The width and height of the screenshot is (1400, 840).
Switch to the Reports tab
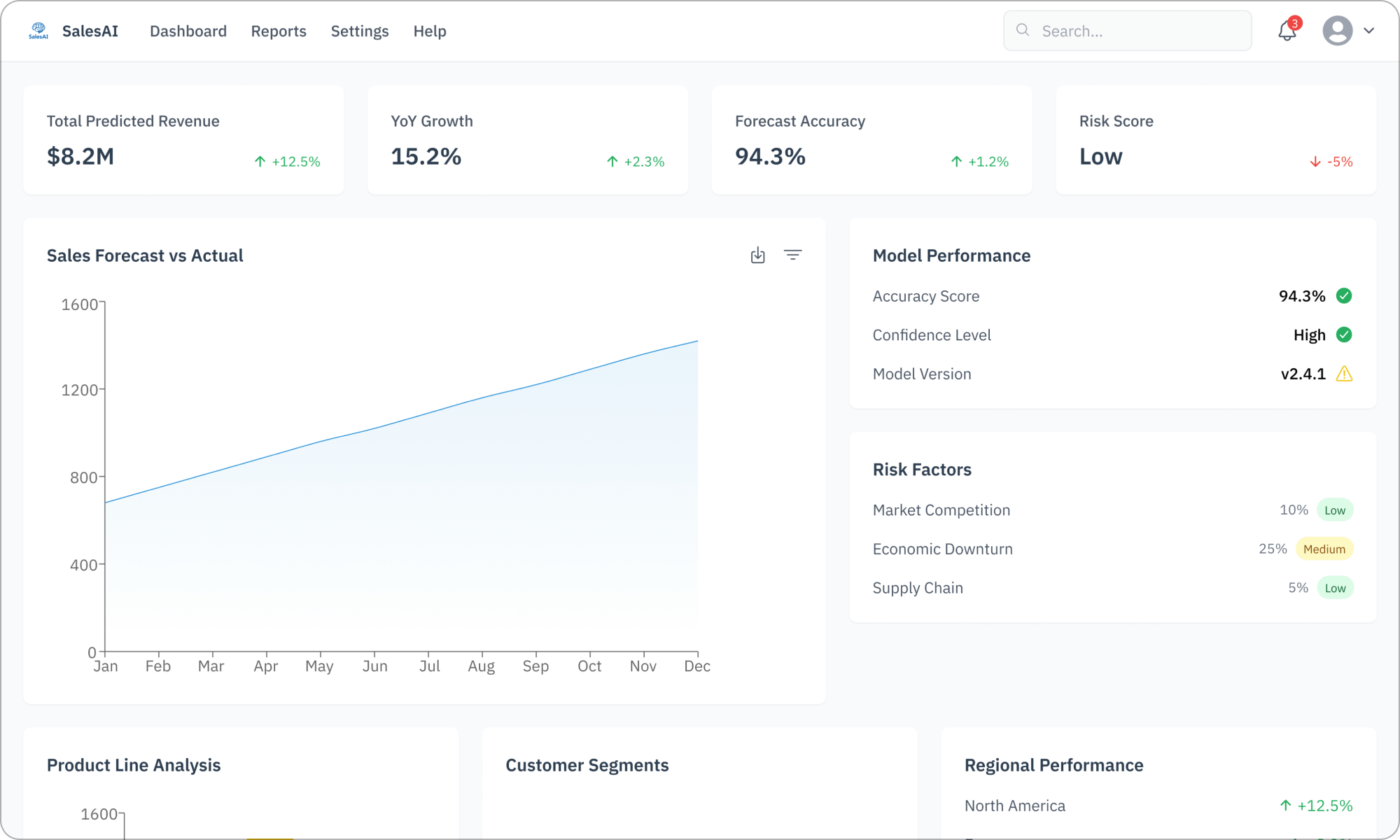pyautogui.click(x=279, y=31)
